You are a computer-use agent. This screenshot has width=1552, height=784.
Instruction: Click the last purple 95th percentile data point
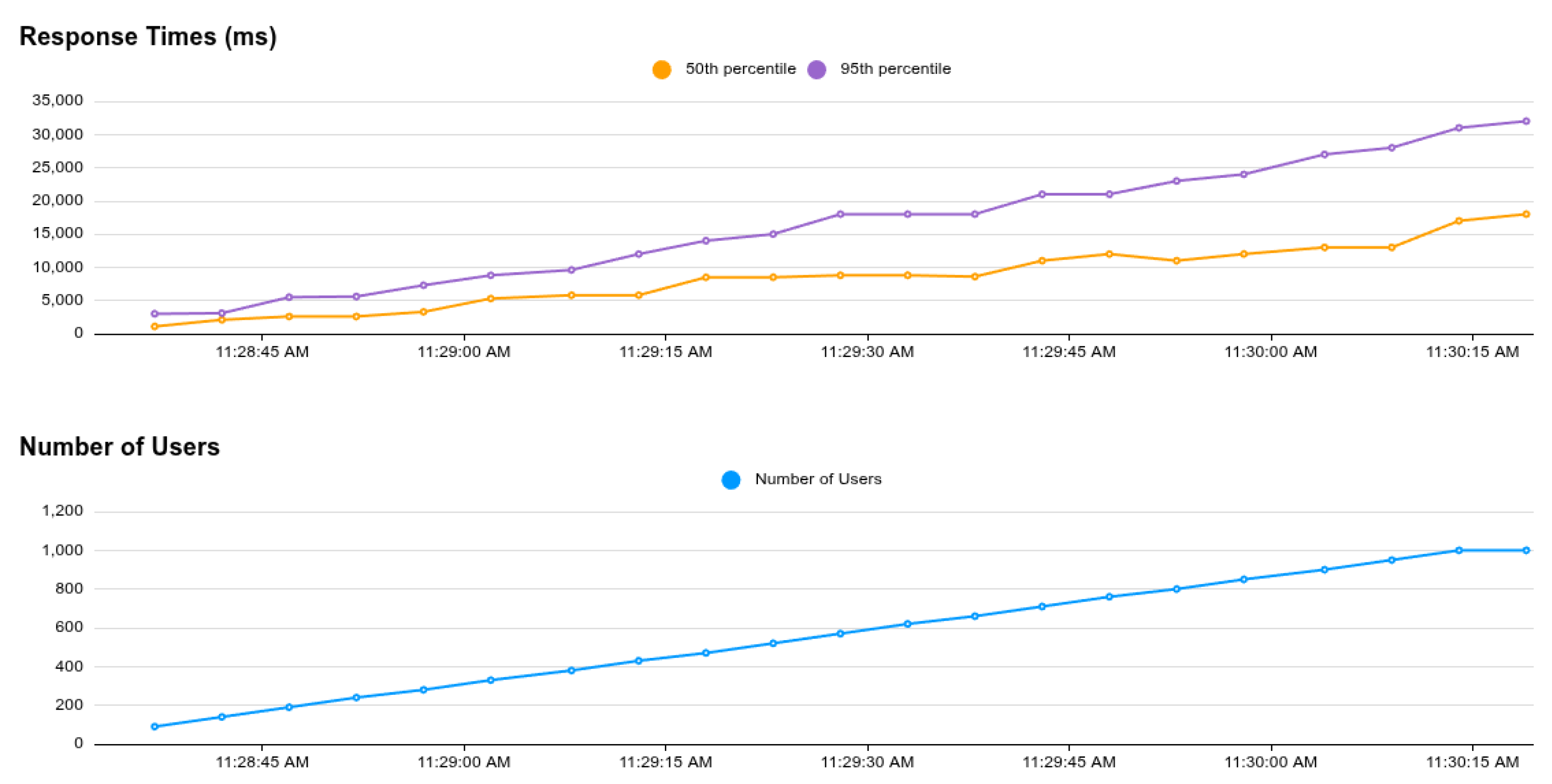click(1526, 121)
